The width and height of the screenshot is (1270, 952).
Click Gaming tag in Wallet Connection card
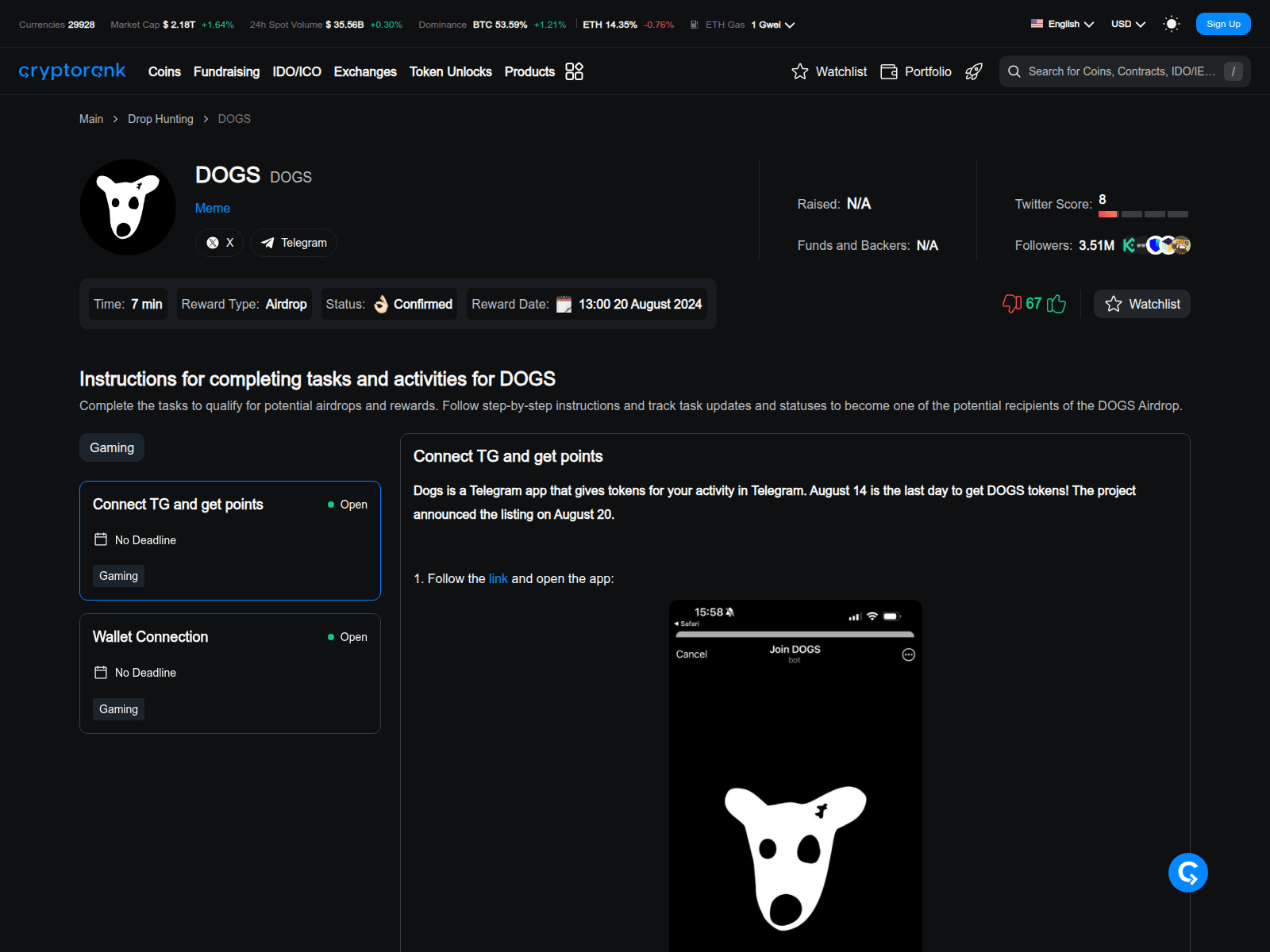[118, 709]
